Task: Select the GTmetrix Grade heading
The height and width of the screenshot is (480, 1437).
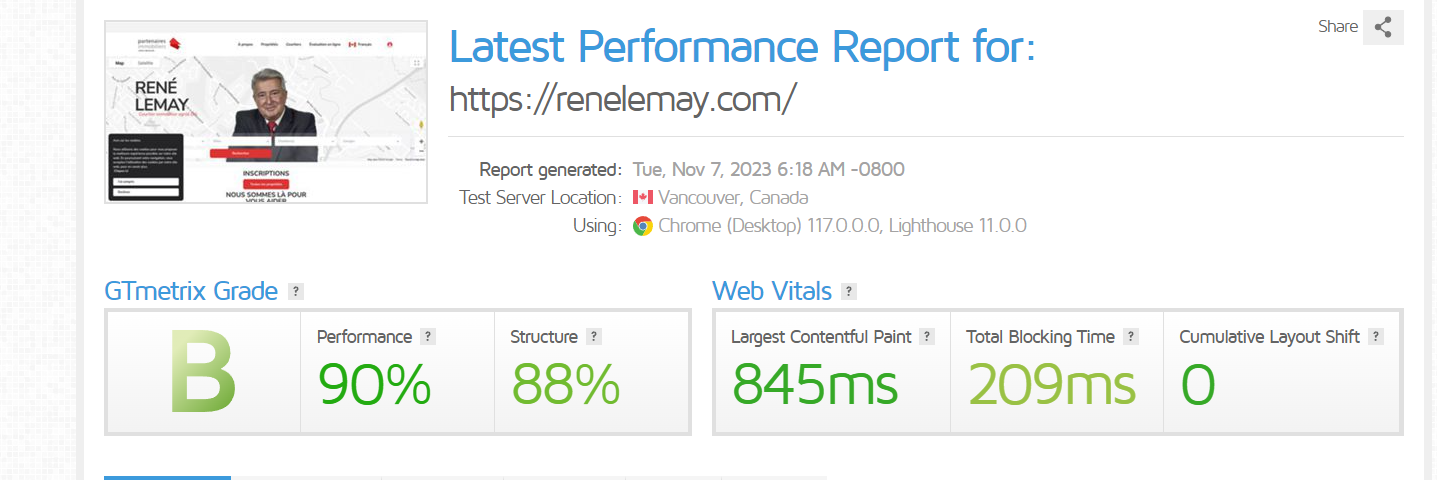Action: (x=191, y=291)
